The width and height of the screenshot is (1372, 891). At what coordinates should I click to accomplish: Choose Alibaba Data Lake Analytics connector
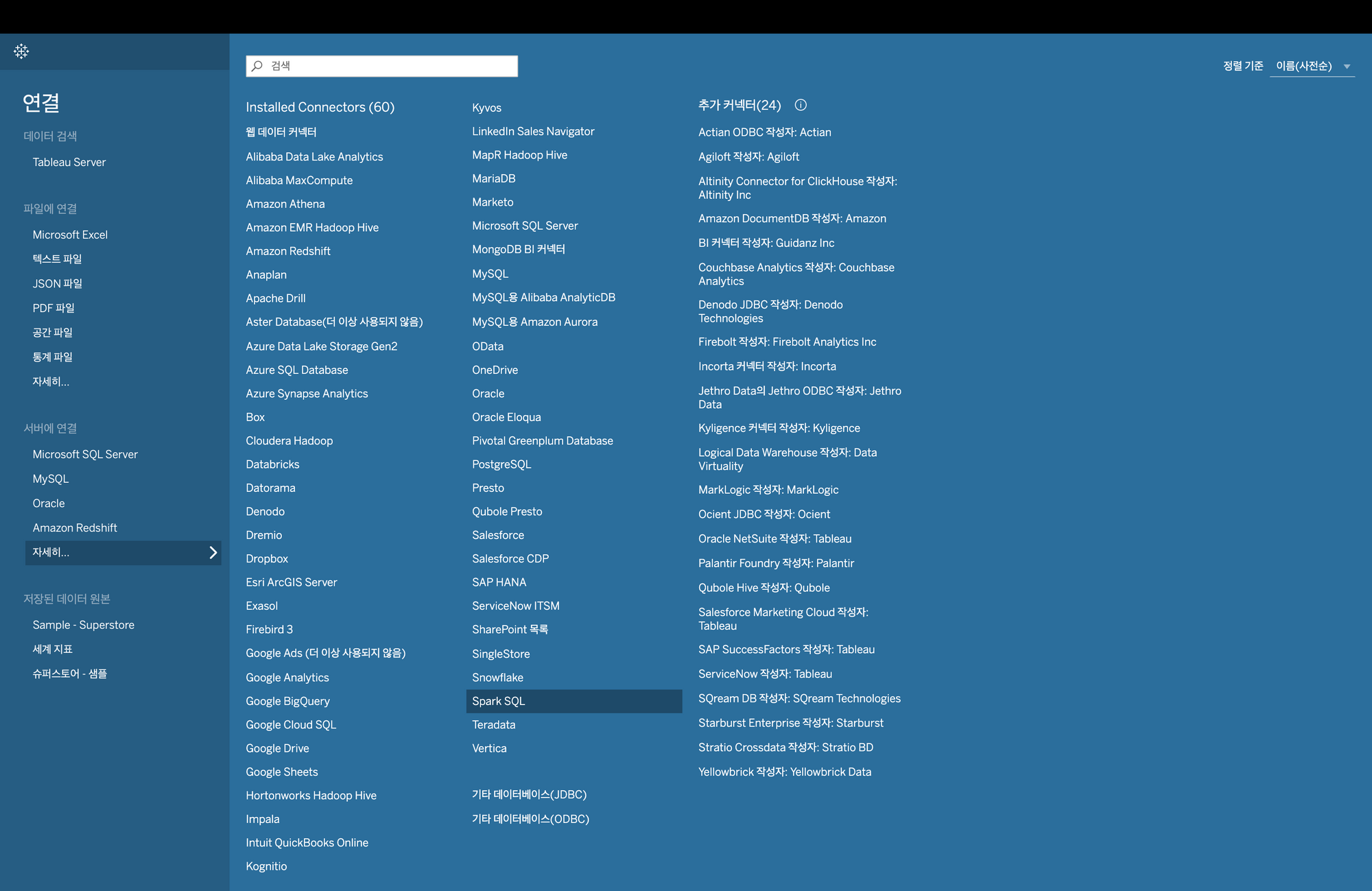[x=314, y=157]
